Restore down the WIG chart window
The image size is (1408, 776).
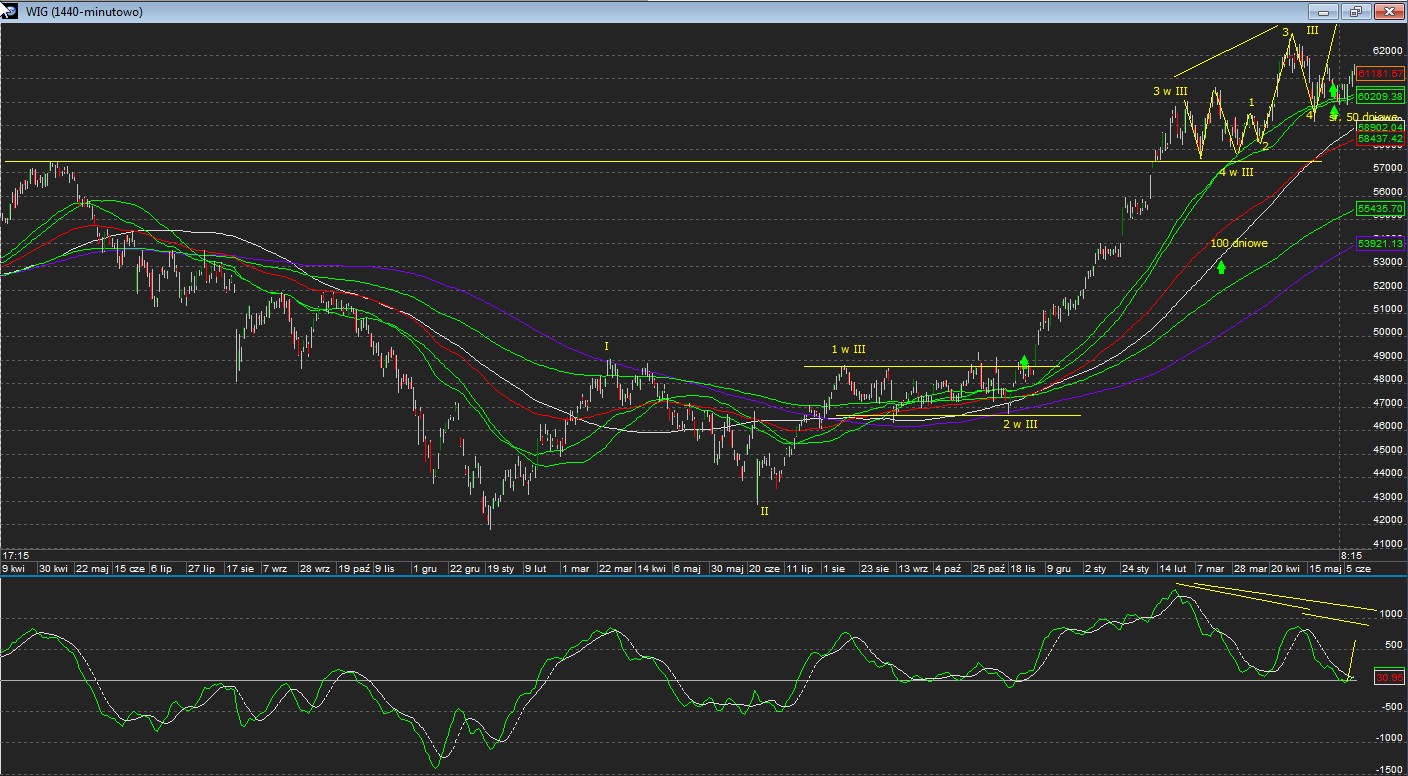coord(1355,12)
